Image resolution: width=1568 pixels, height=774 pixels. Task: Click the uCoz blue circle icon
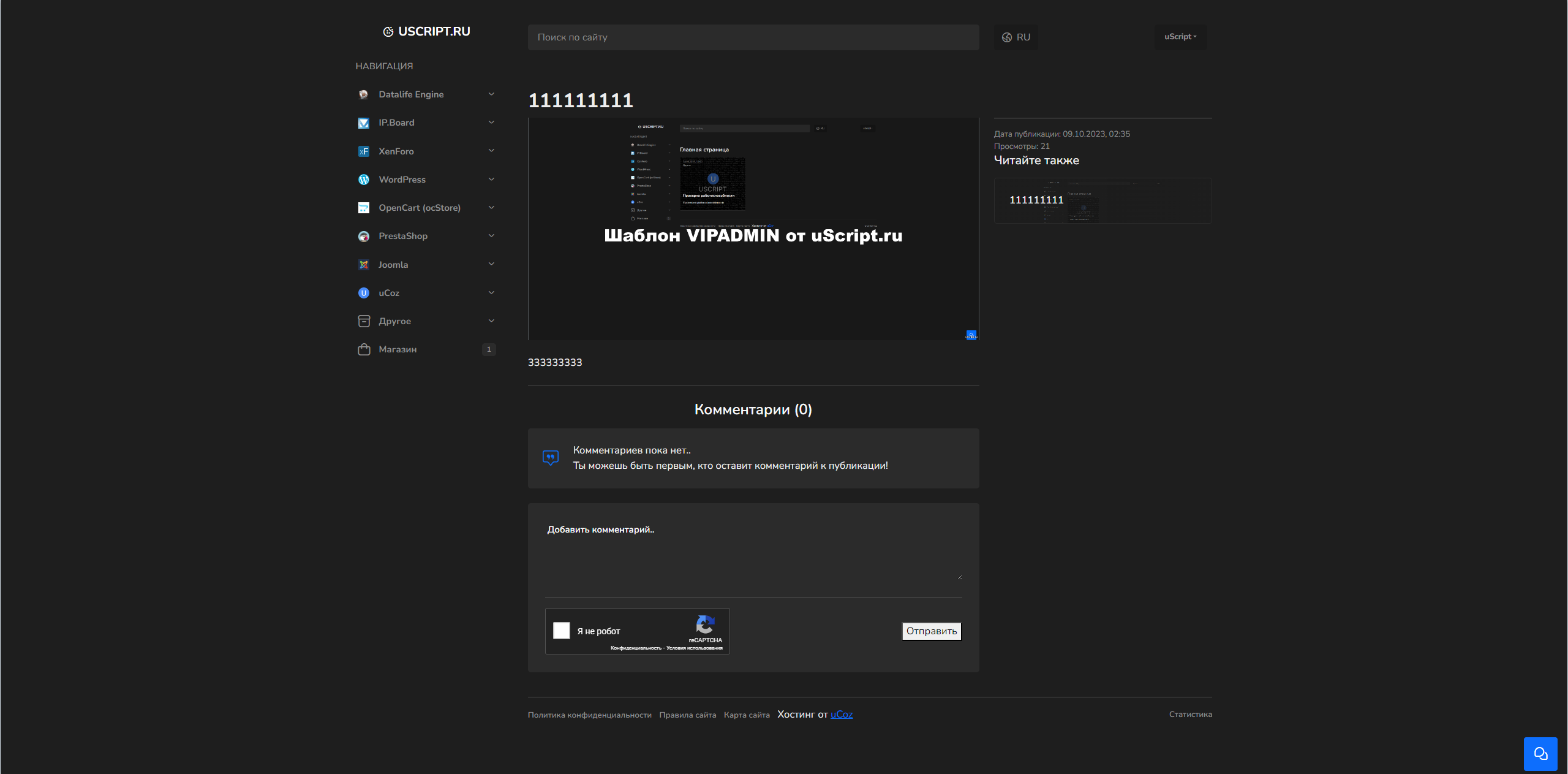pos(364,293)
